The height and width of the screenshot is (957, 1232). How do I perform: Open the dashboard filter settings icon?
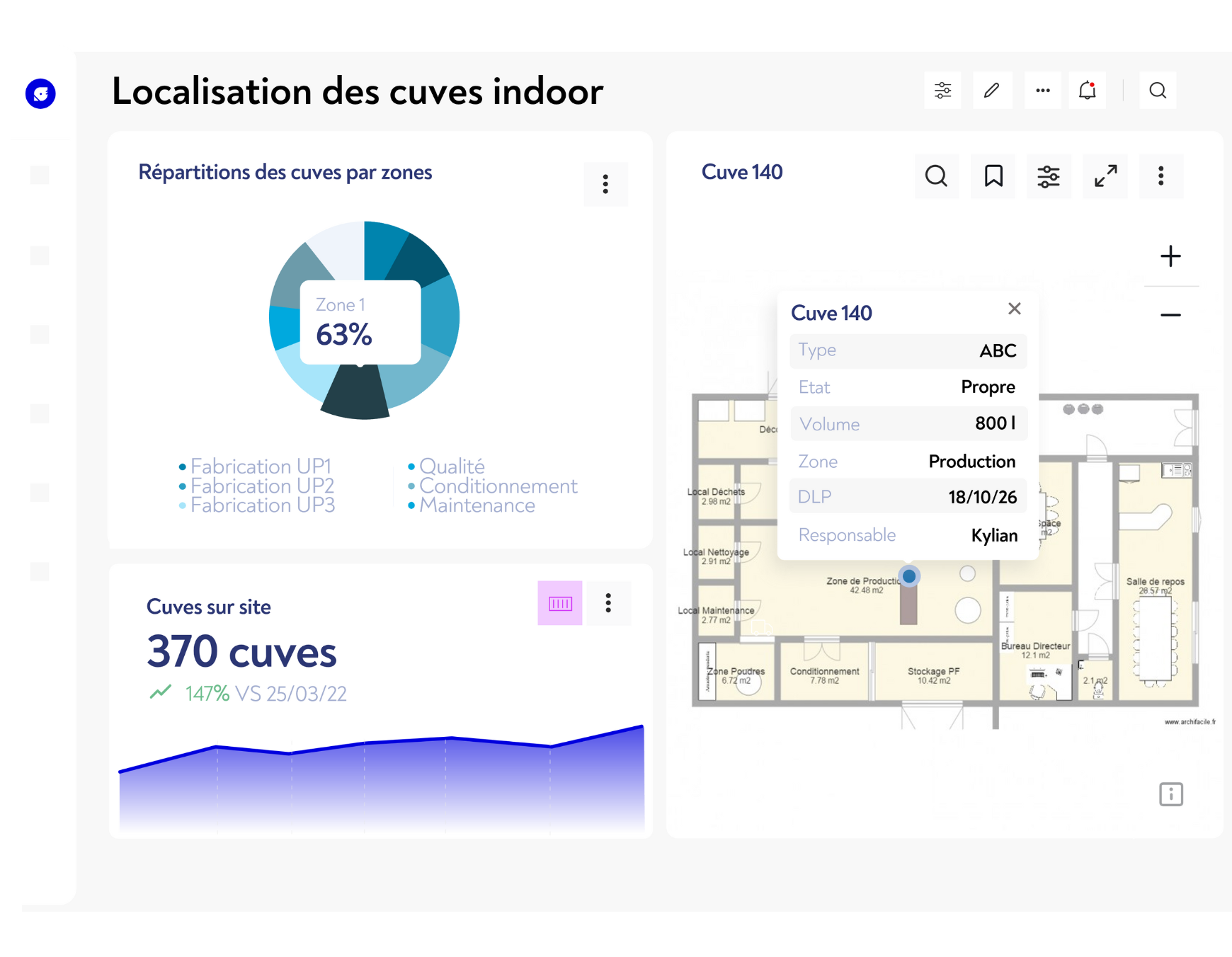(x=942, y=91)
